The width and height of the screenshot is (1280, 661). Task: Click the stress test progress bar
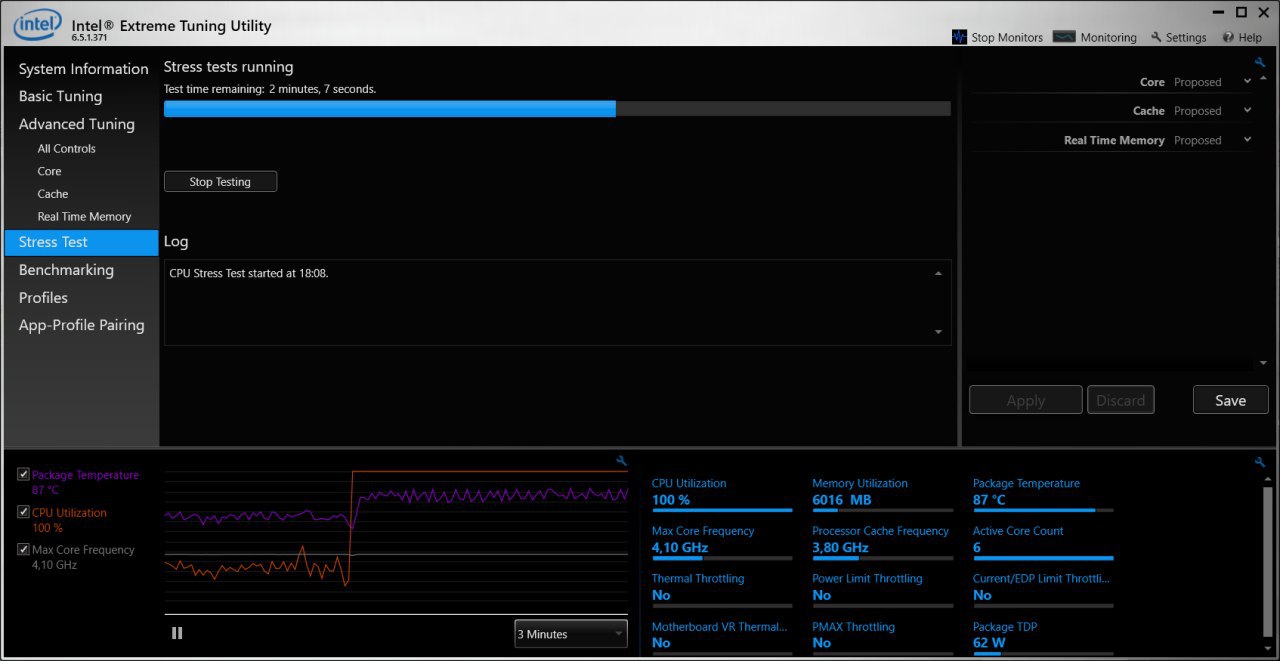[x=557, y=109]
